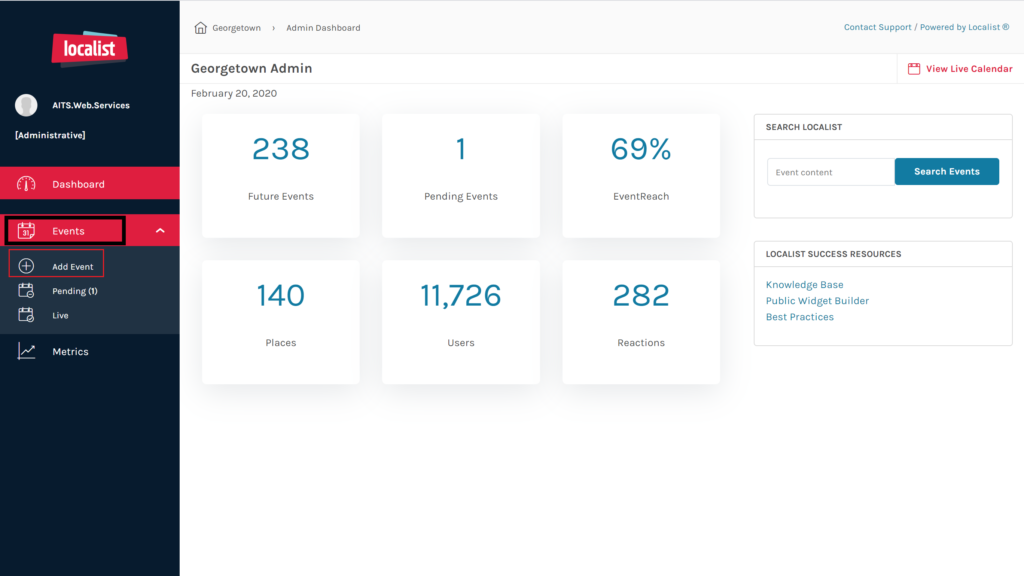Image resolution: width=1024 pixels, height=576 pixels.
Task: Click the Best Practices link
Action: (799, 317)
